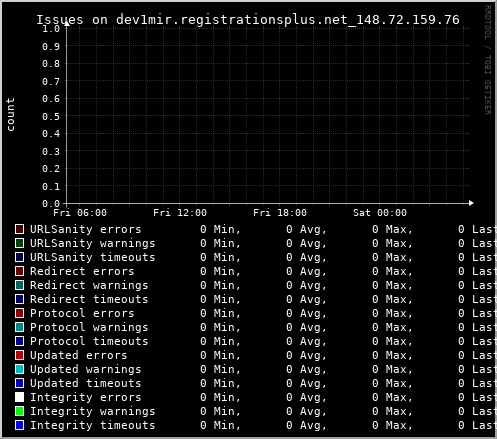Click the Fri 12:00 time axis label

tap(180, 213)
